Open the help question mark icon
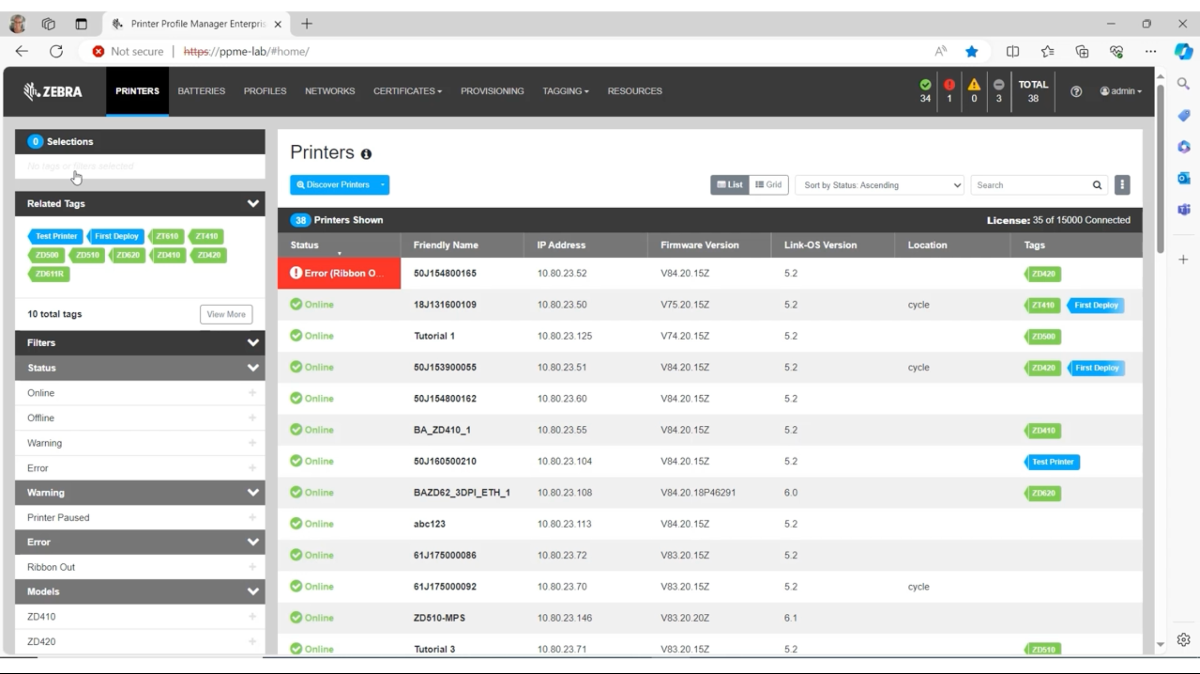Image resolution: width=1200 pixels, height=674 pixels. click(x=1076, y=91)
